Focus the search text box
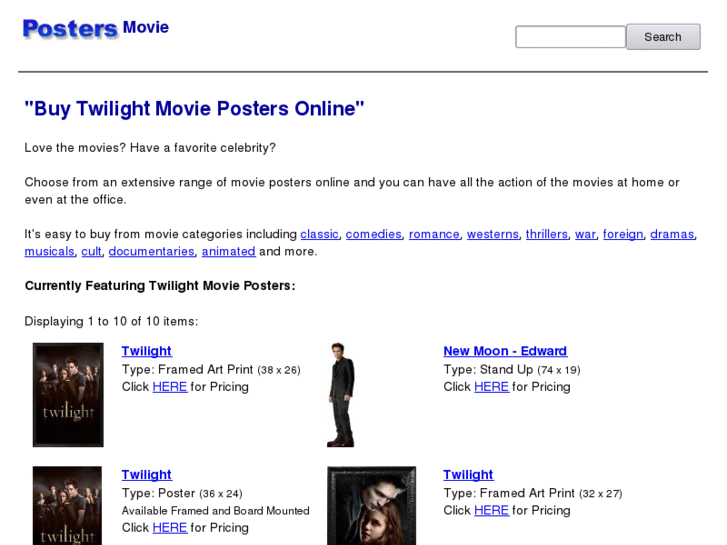This screenshot has height=545, width=727. (x=570, y=37)
